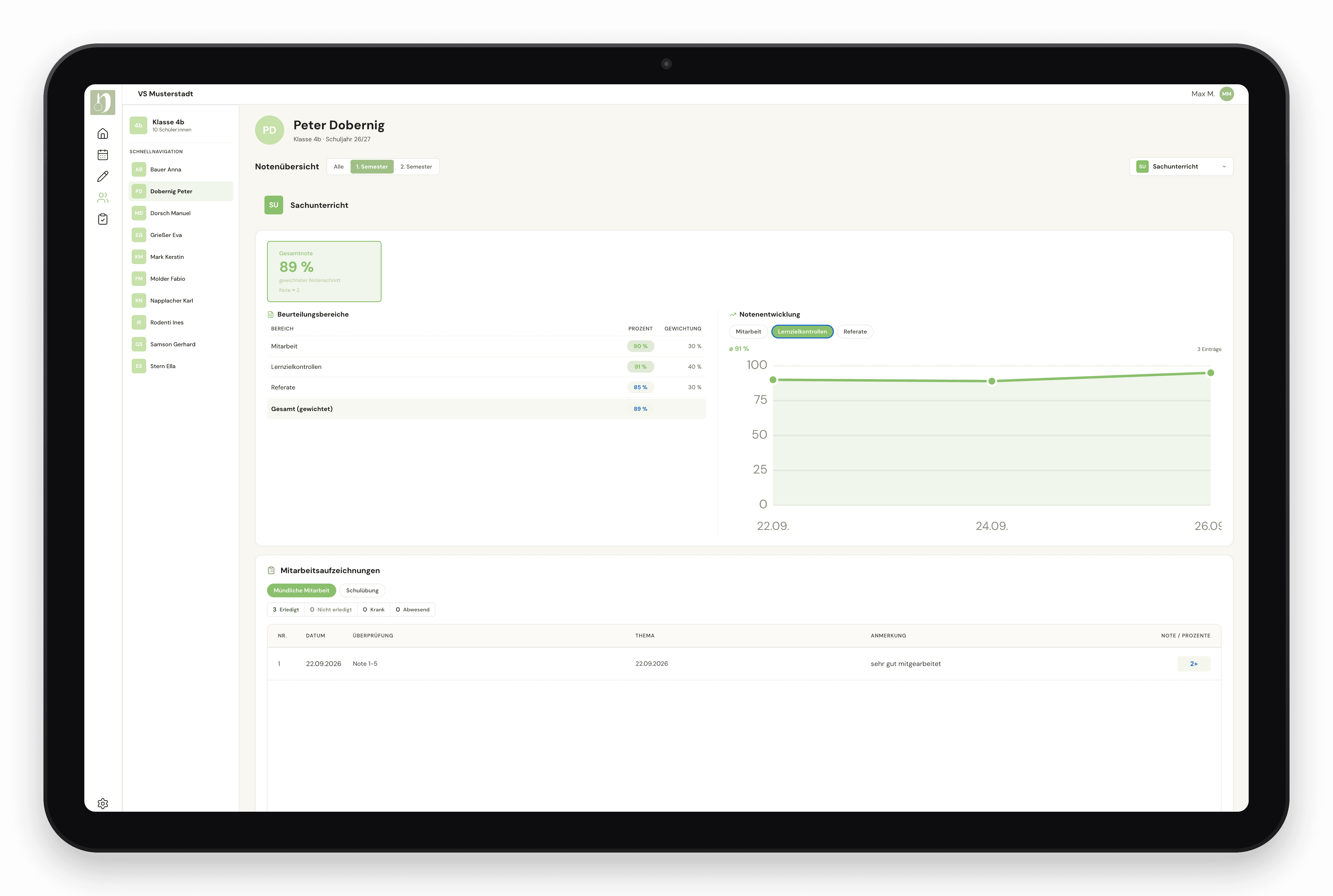Screen dimensions: 1333x896
Task: Filter by the Abwesend status
Action: (x=413, y=610)
